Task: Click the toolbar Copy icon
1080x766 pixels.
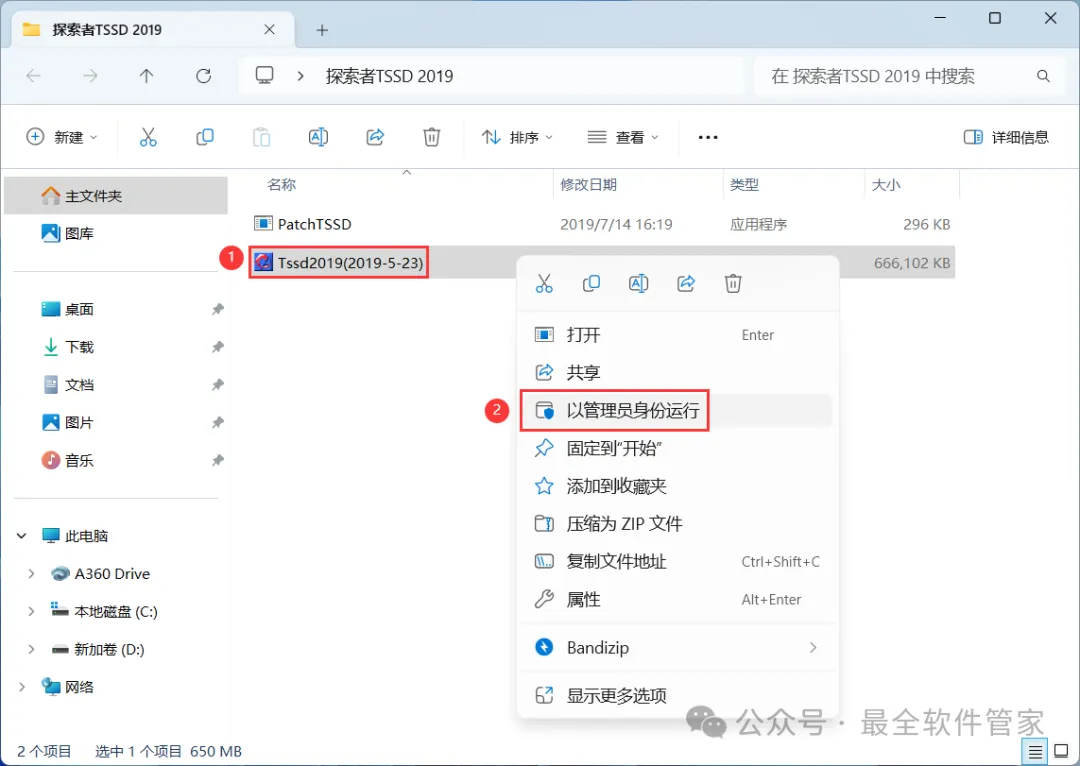Action: point(205,137)
